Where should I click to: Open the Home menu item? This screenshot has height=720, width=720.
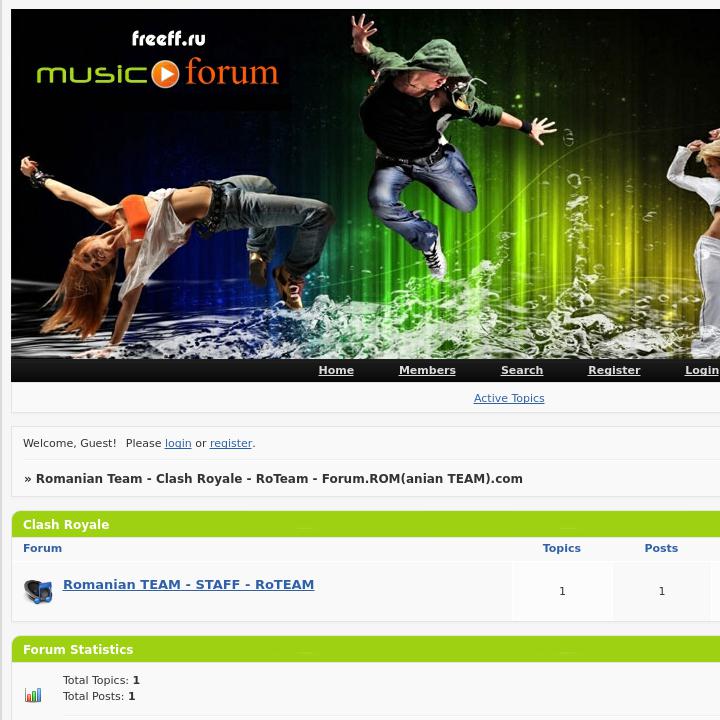(x=336, y=370)
